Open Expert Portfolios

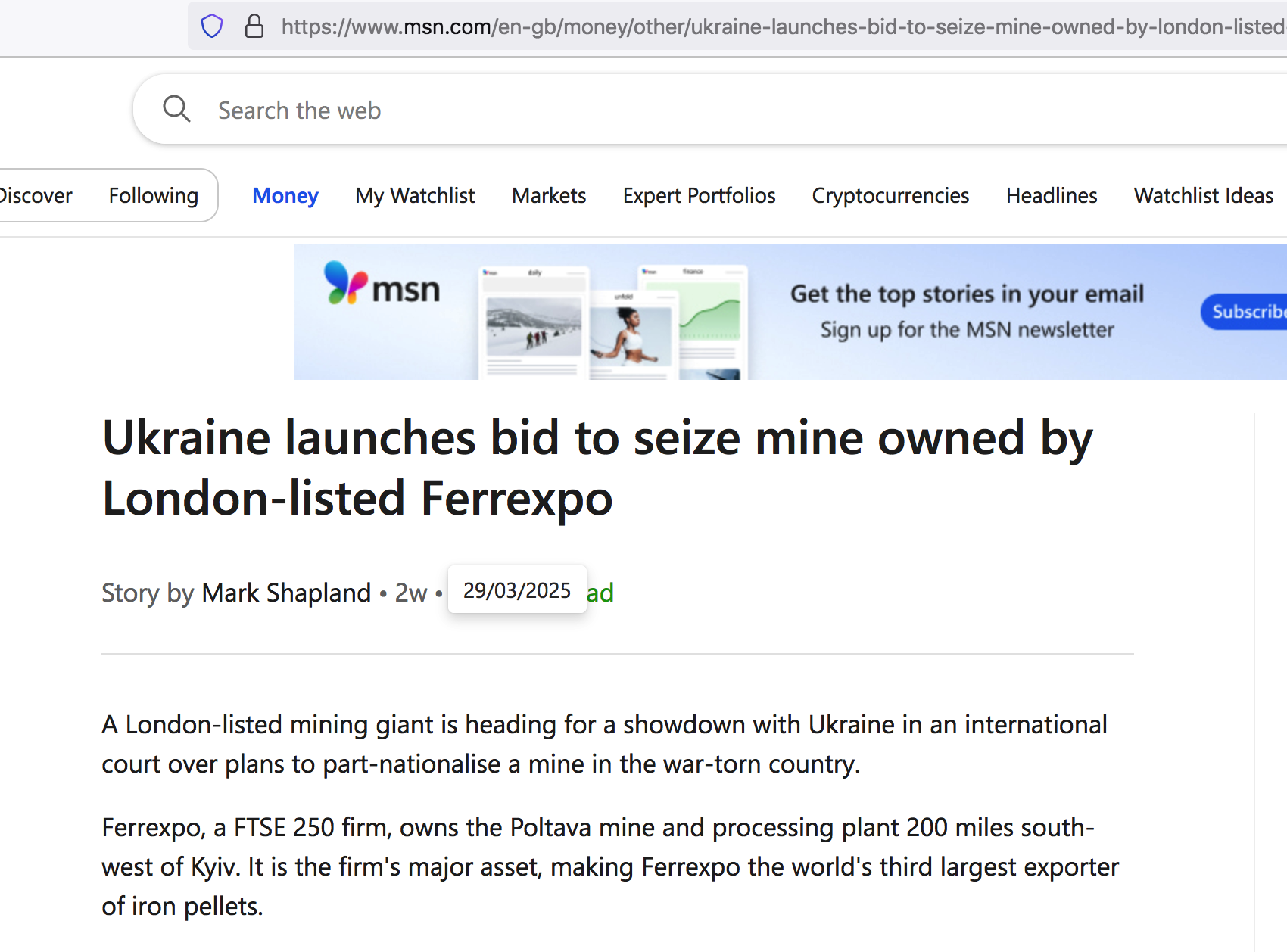tap(699, 195)
